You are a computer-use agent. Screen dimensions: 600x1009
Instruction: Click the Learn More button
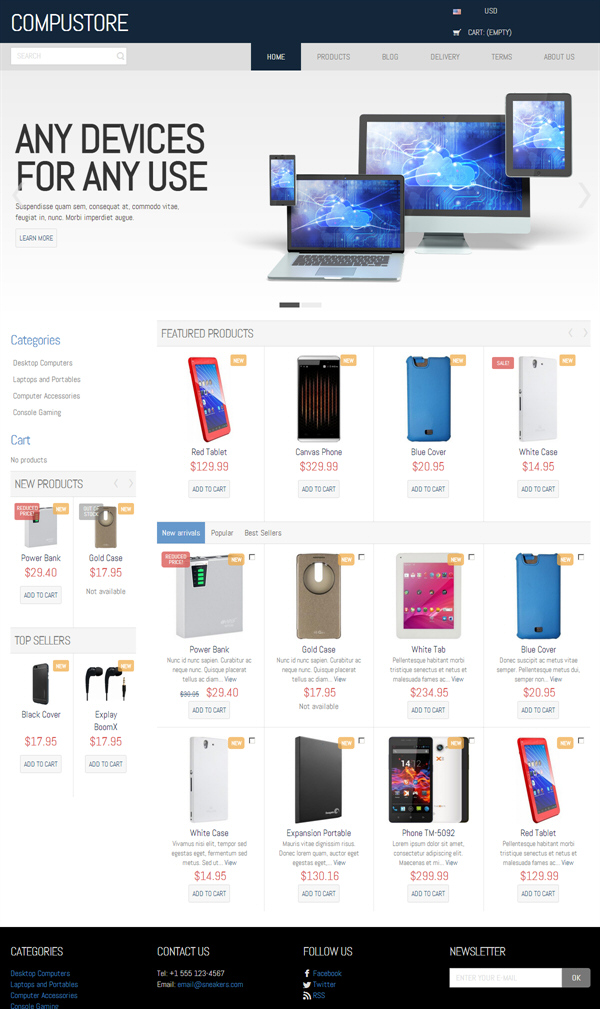pyautogui.click(x=36, y=238)
